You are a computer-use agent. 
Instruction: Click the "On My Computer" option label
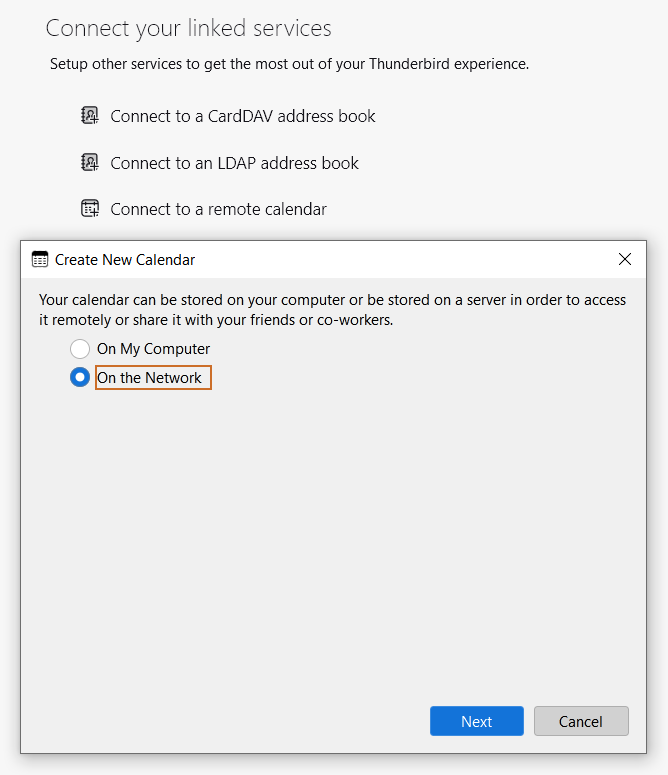click(153, 349)
